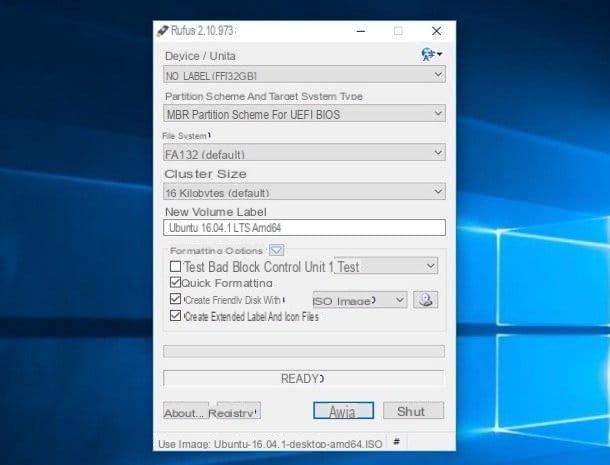
Task: Toggle Create Extended Label And Icon Files
Action: pos(175,316)
